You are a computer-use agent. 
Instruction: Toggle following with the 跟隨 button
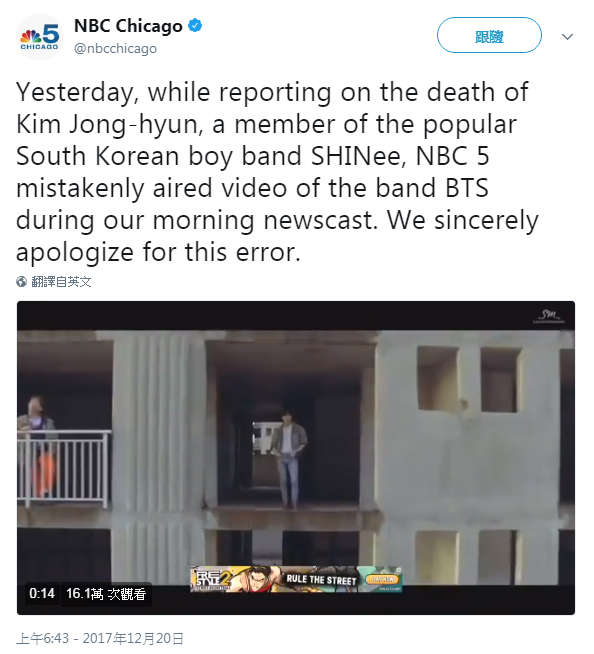point(489,35)
